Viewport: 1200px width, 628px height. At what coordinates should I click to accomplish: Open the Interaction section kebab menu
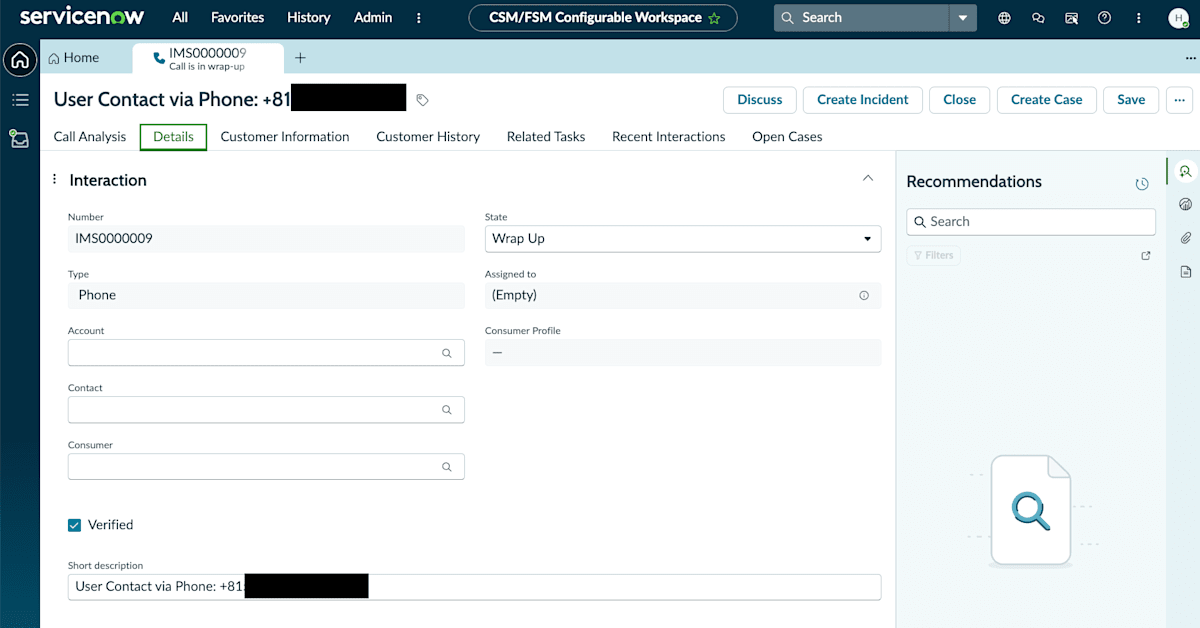tap(55, 180)
